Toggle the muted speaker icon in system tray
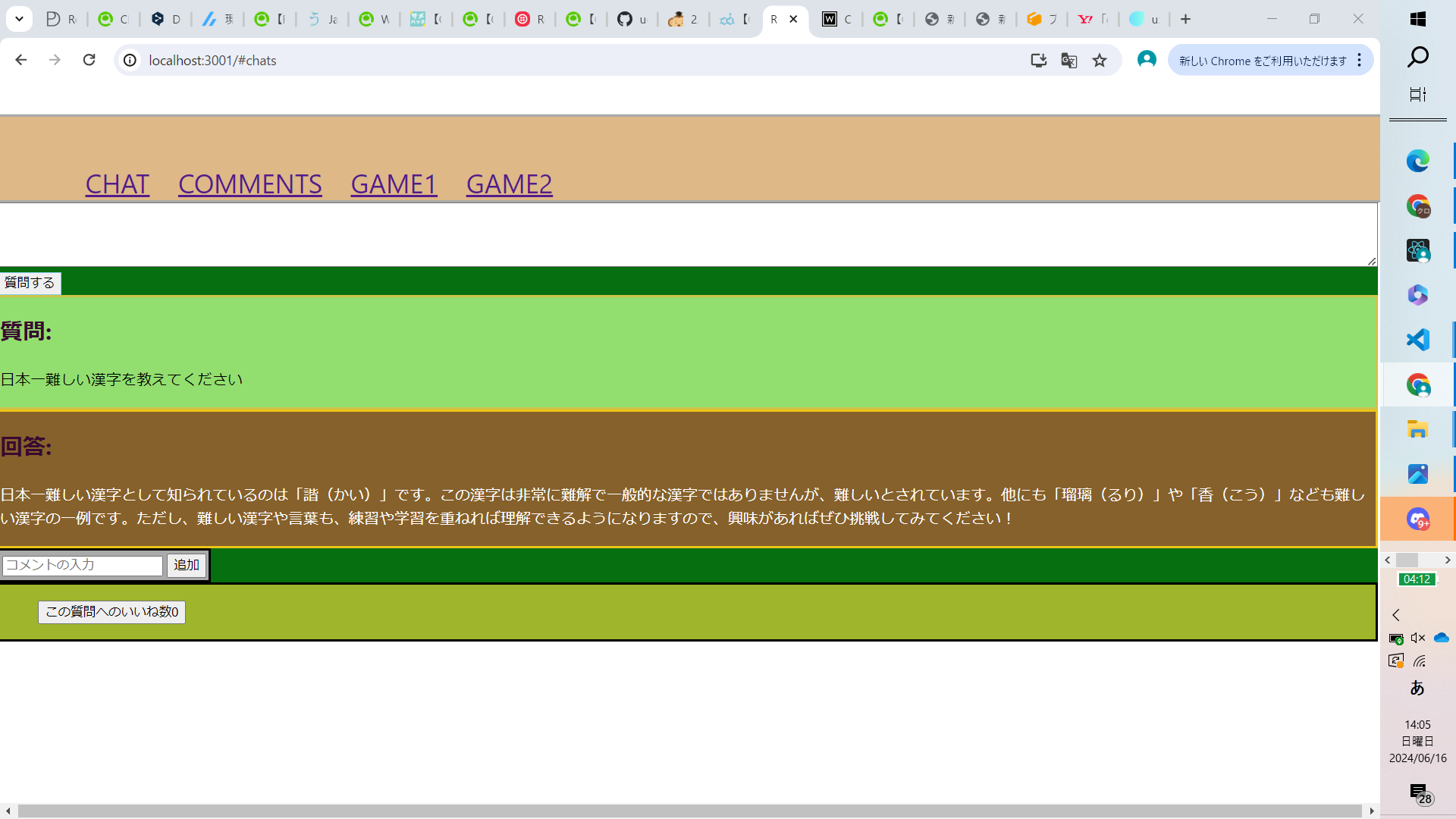The height and width of the screenshot is (819, 1456). (1418, 638)
